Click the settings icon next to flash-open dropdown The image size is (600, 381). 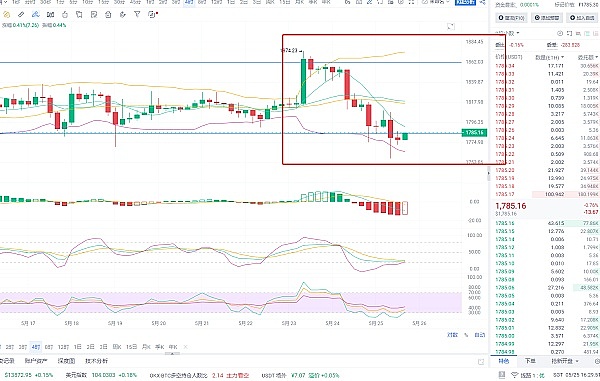tap(597, 361)
